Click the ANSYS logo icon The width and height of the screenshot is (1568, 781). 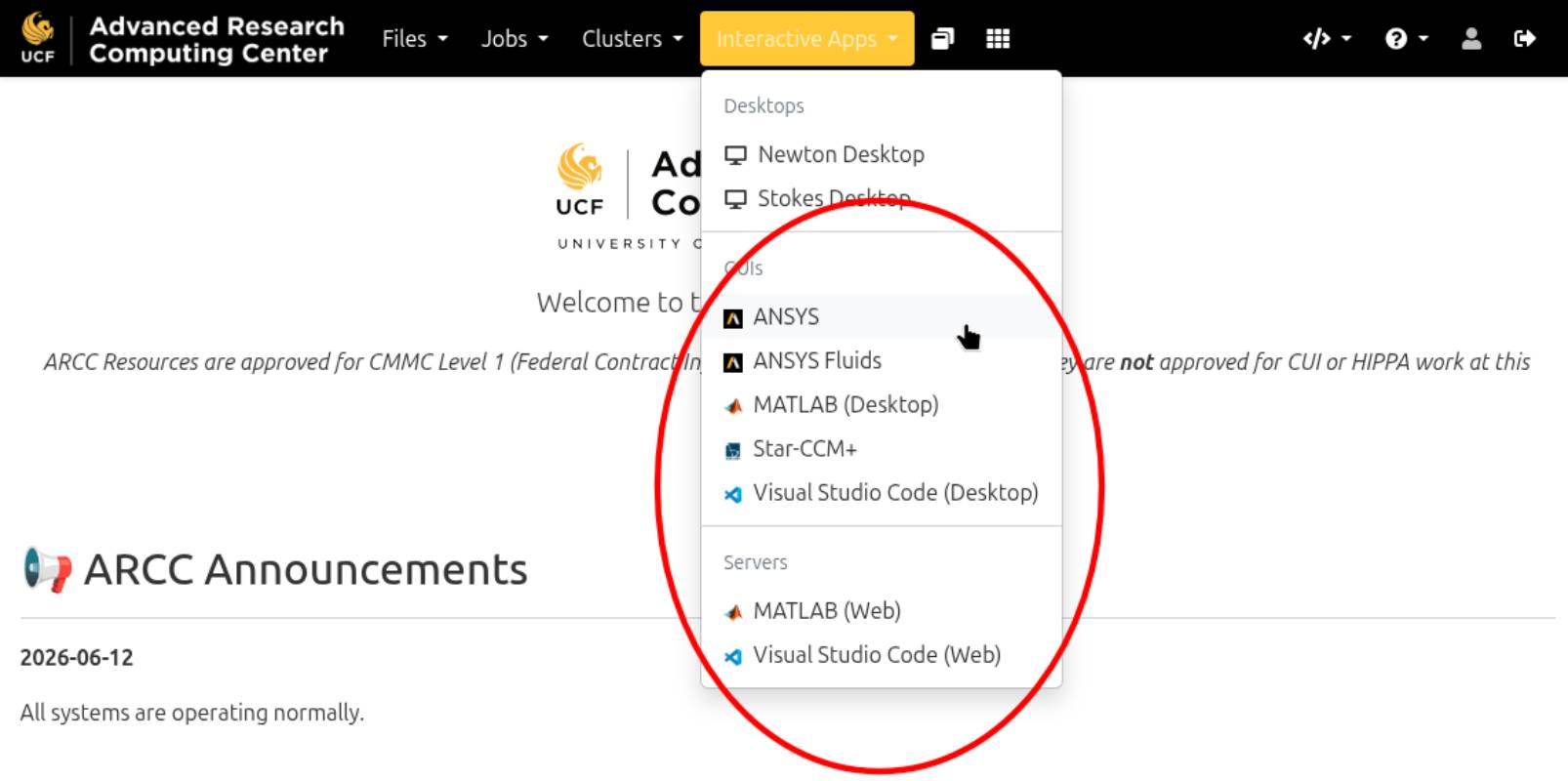tap(733, 318)
